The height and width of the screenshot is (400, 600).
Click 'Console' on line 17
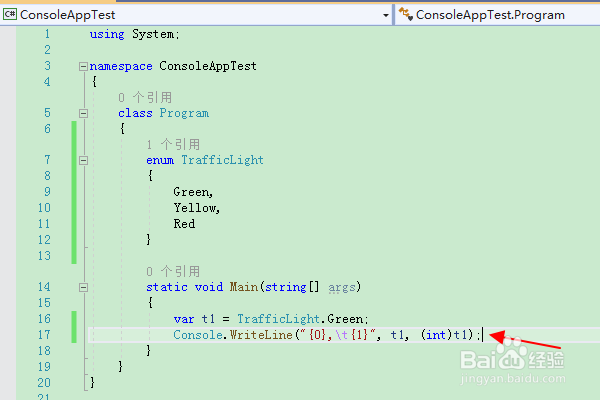(x=198, y=335)
